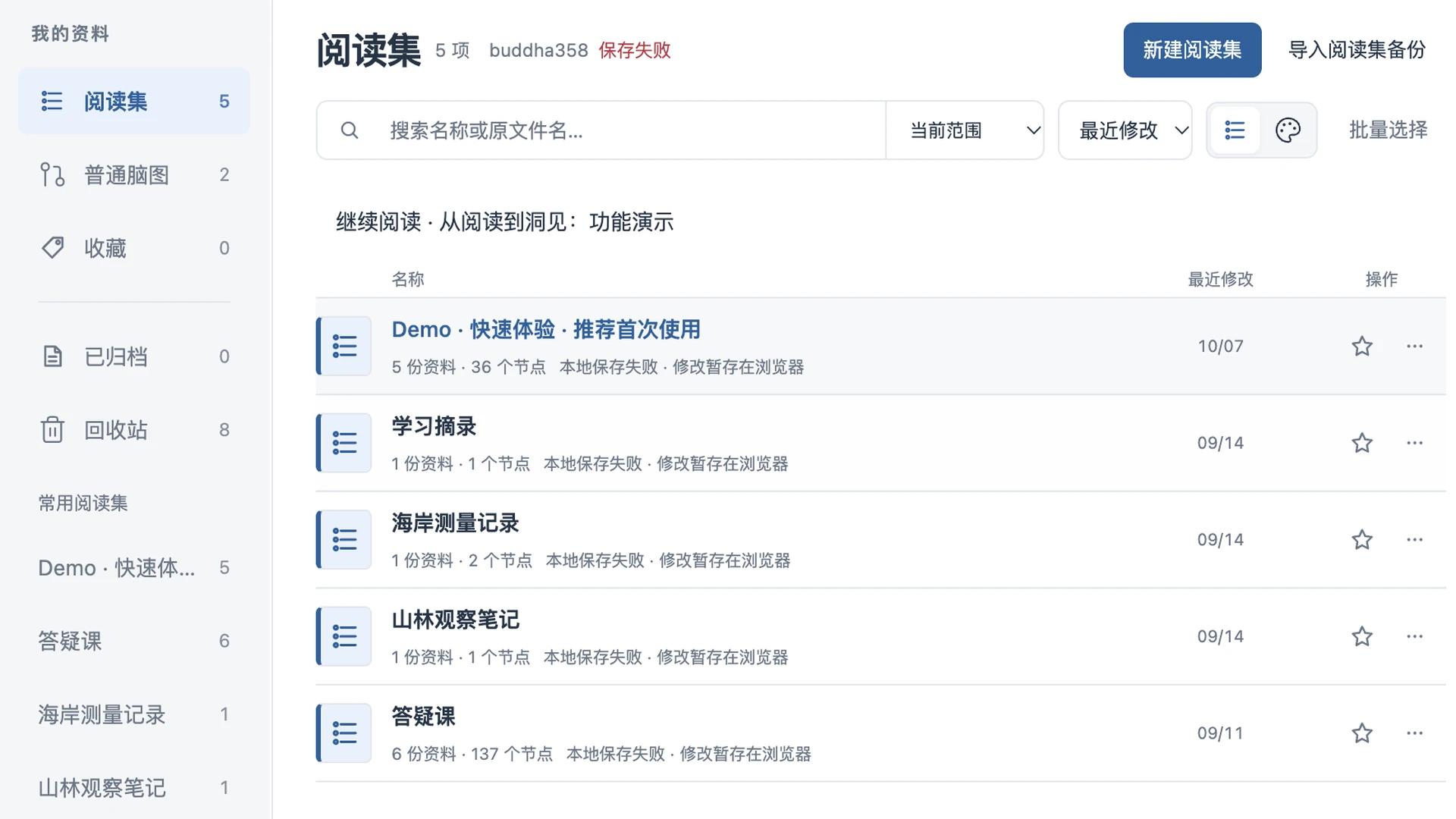Click the search magnifier icon

[350, 130]
